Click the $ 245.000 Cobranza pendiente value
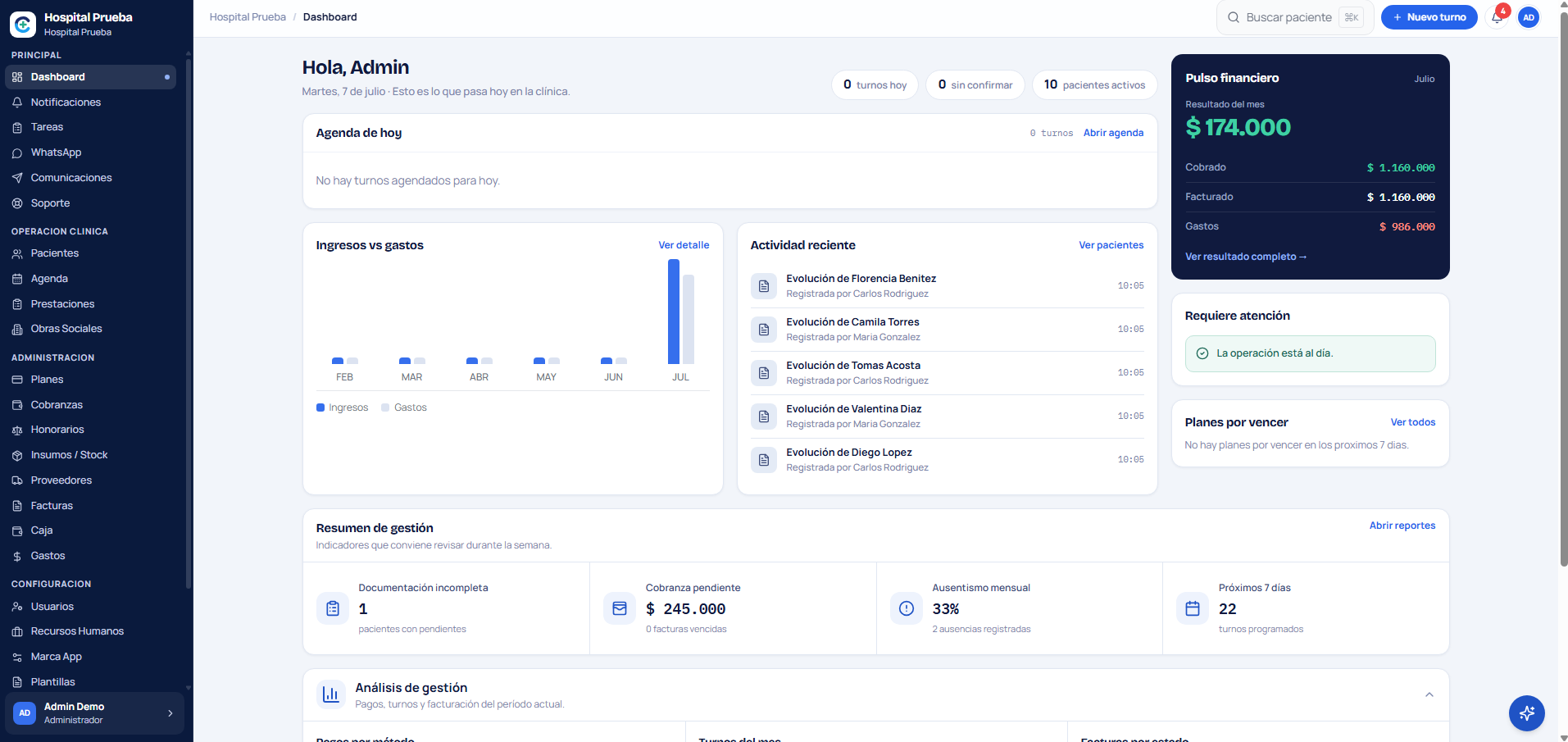Screen dimensions: 1568x742 coord(685,609)
